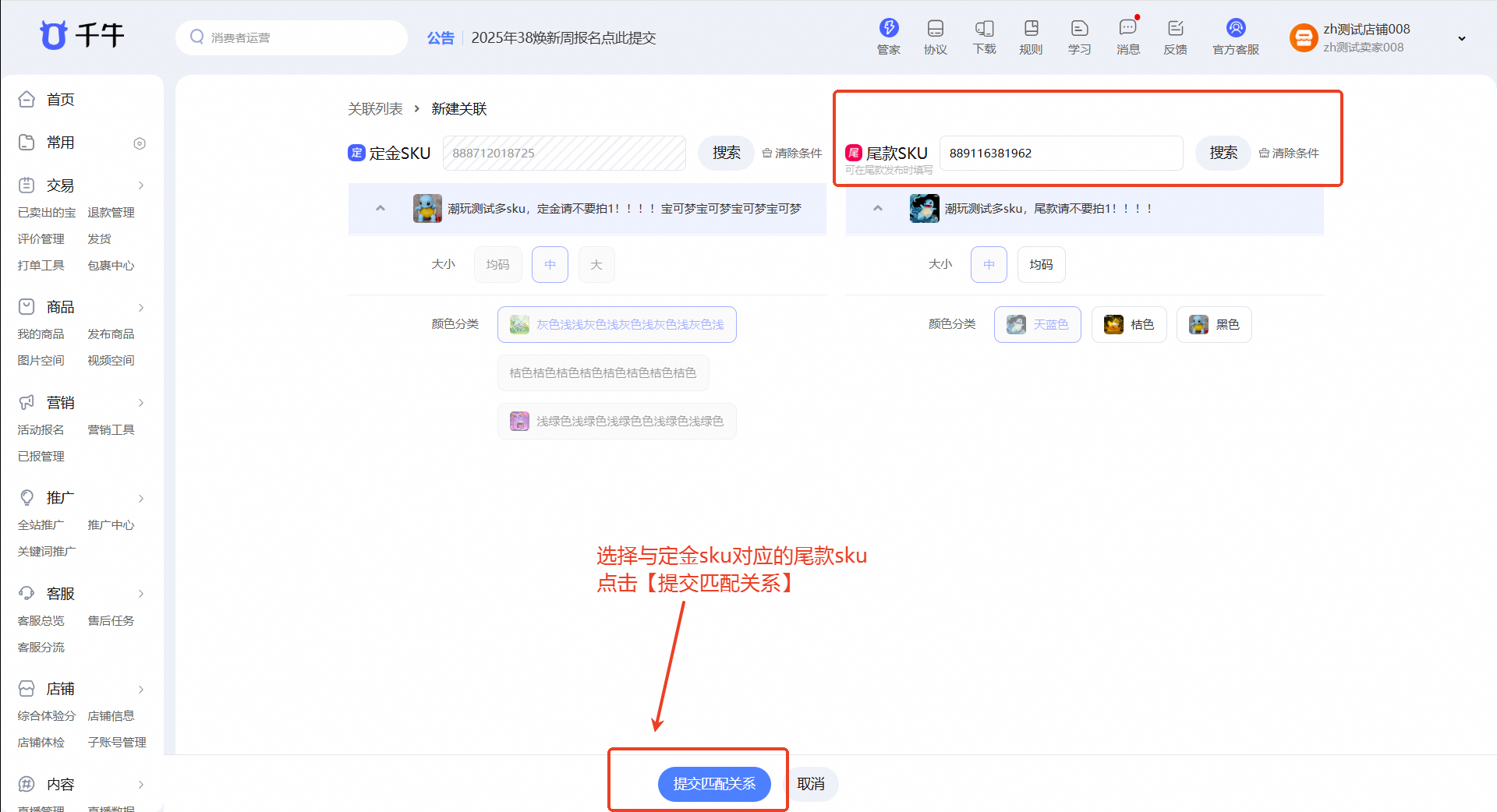Expand the 客服 menu chevron
This screenshot has height=812, width=1497.
(141, 594)
